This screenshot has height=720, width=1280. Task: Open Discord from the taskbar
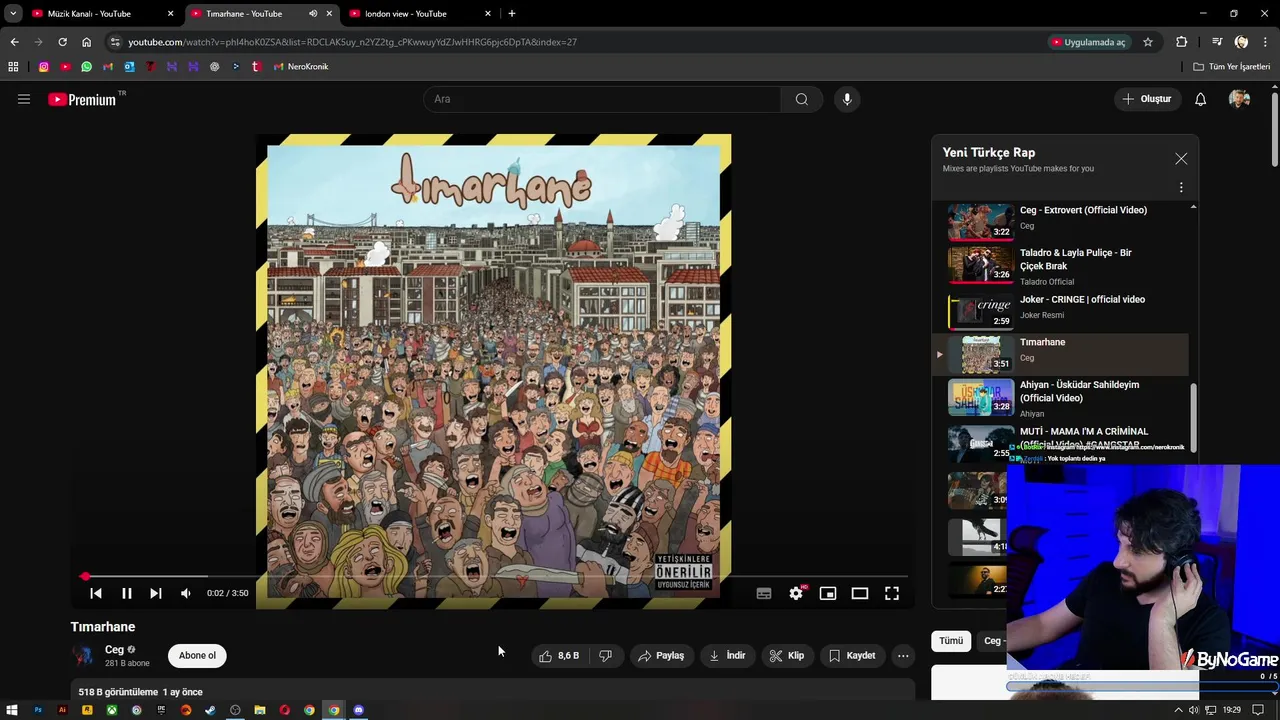click(359, 710)
